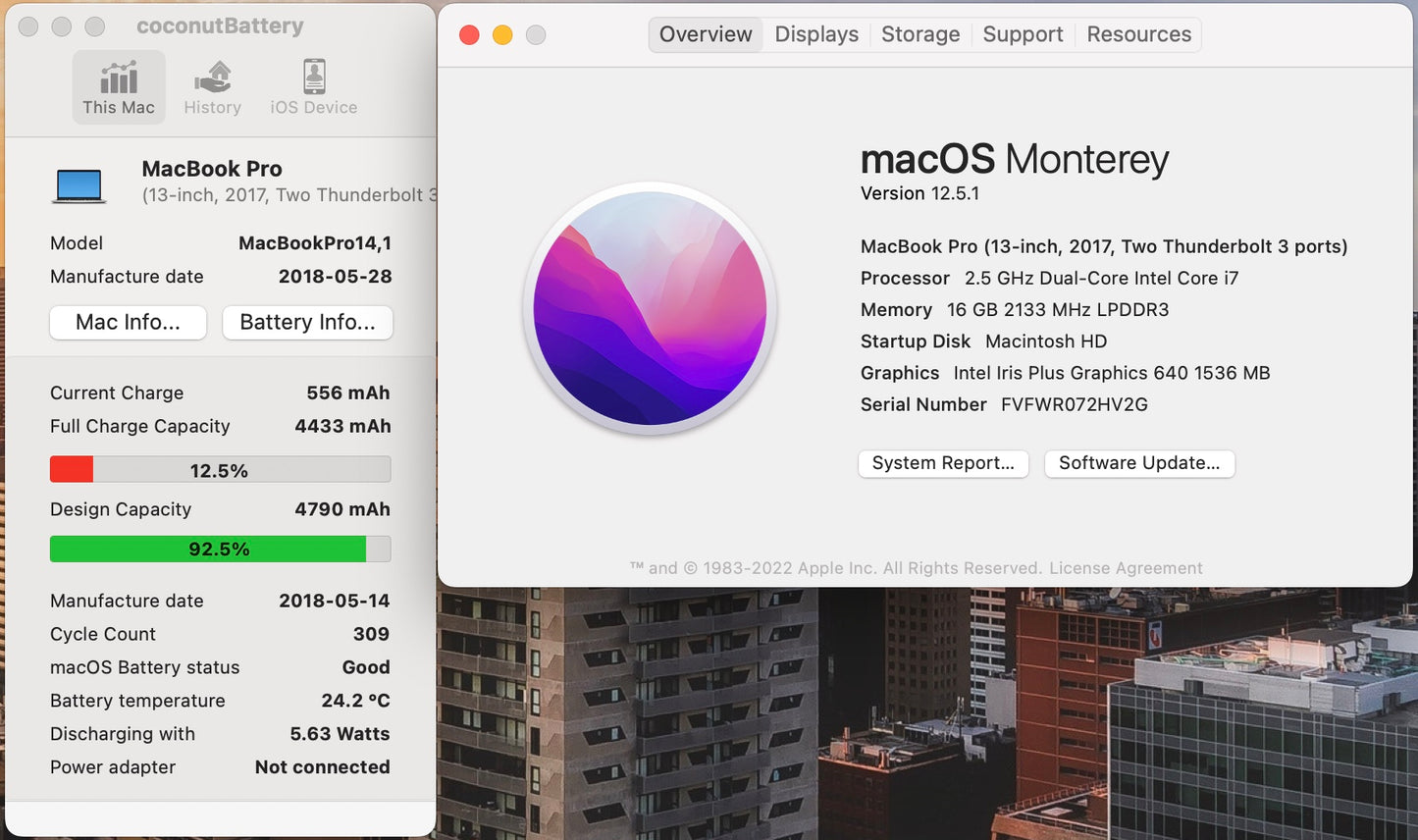Switch to the Displays tab
1418x840 pixels.
[816, 34]
